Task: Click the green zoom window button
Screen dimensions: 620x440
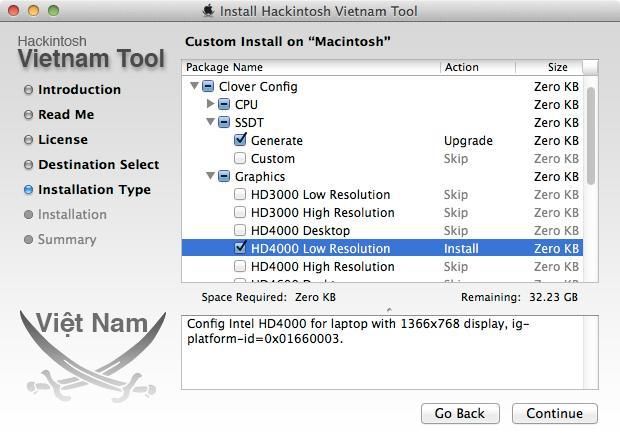Action: click(x=53, y=11)
